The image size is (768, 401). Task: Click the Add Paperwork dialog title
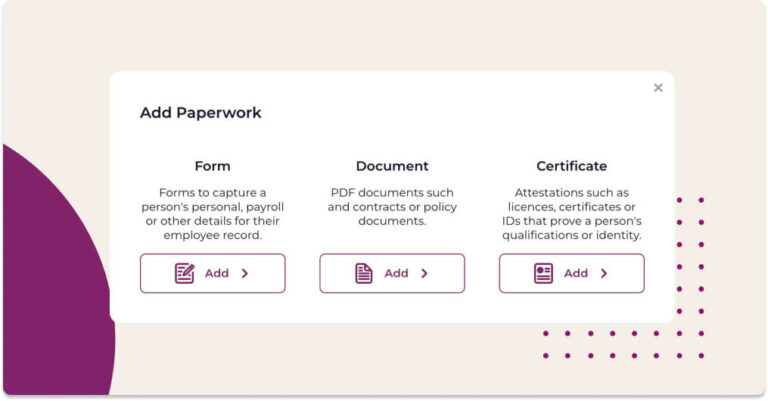[x=200, y=113]
